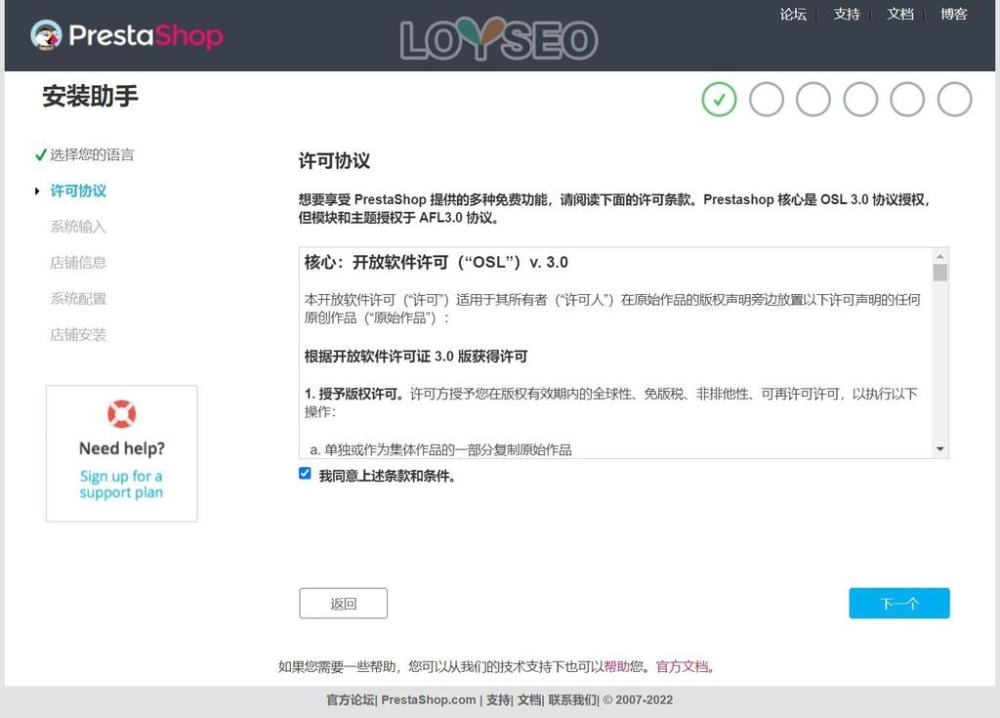The height and width of the screenshot is (718, 1000).
Task: Select the 许可协议 step in sidebar
Action: [x=78, y=191]
